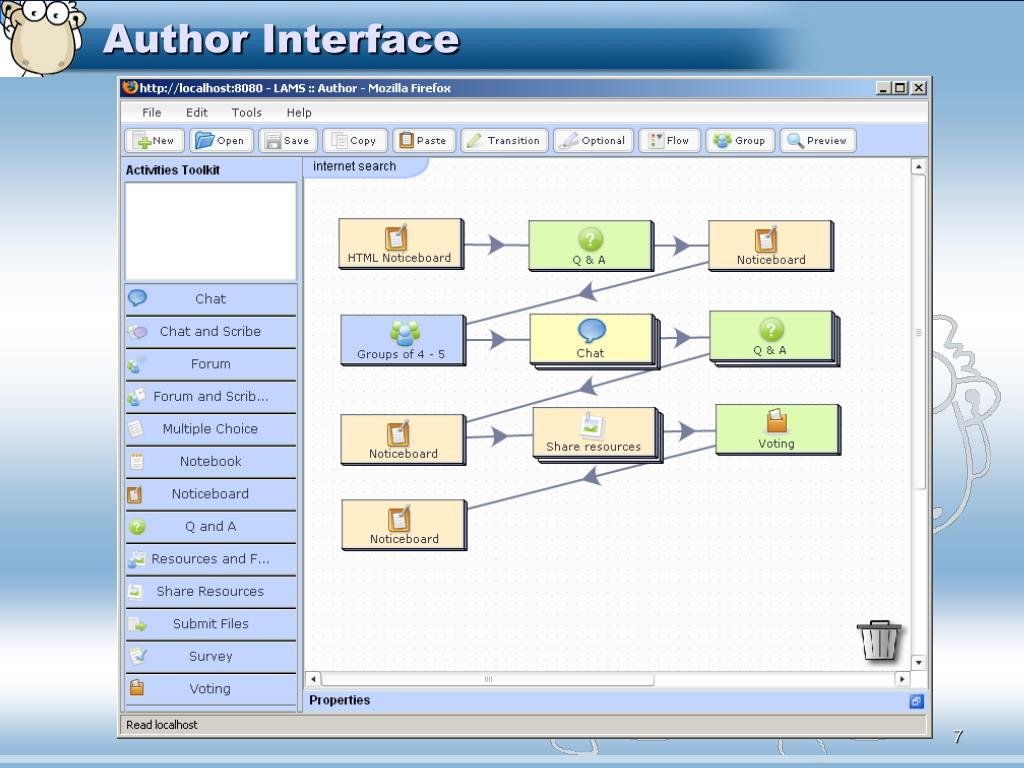Click the horizontal scrollbar left arrow

[x=313, y=679]
